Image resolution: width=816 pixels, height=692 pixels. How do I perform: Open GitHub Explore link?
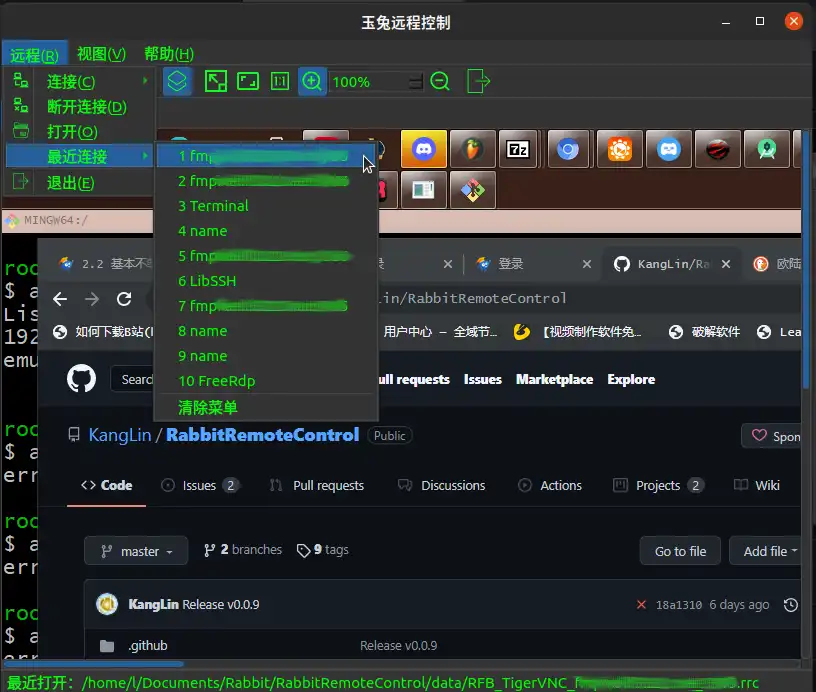(x=631, y=379)
